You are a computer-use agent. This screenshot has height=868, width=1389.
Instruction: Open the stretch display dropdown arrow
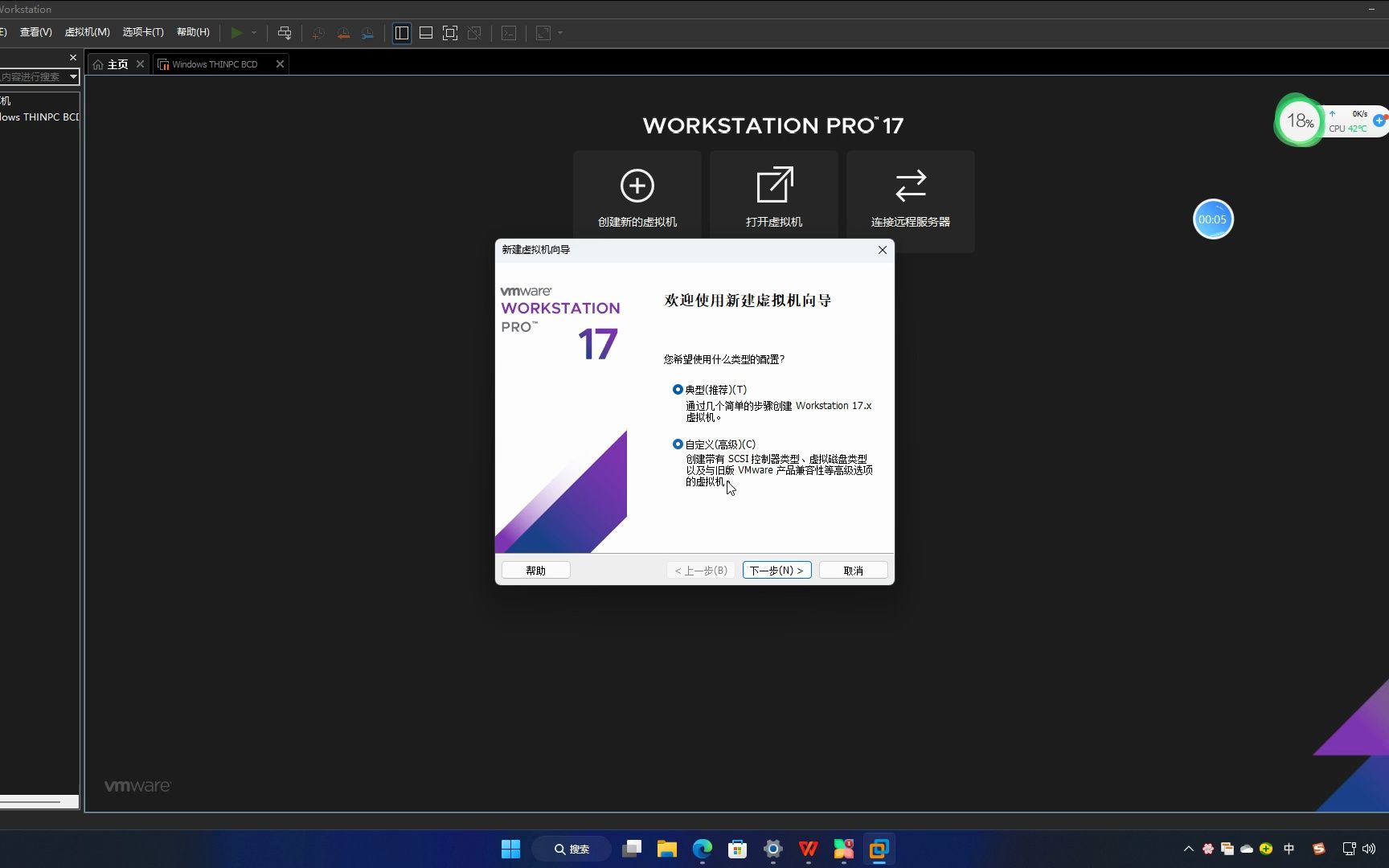[560, 33]
